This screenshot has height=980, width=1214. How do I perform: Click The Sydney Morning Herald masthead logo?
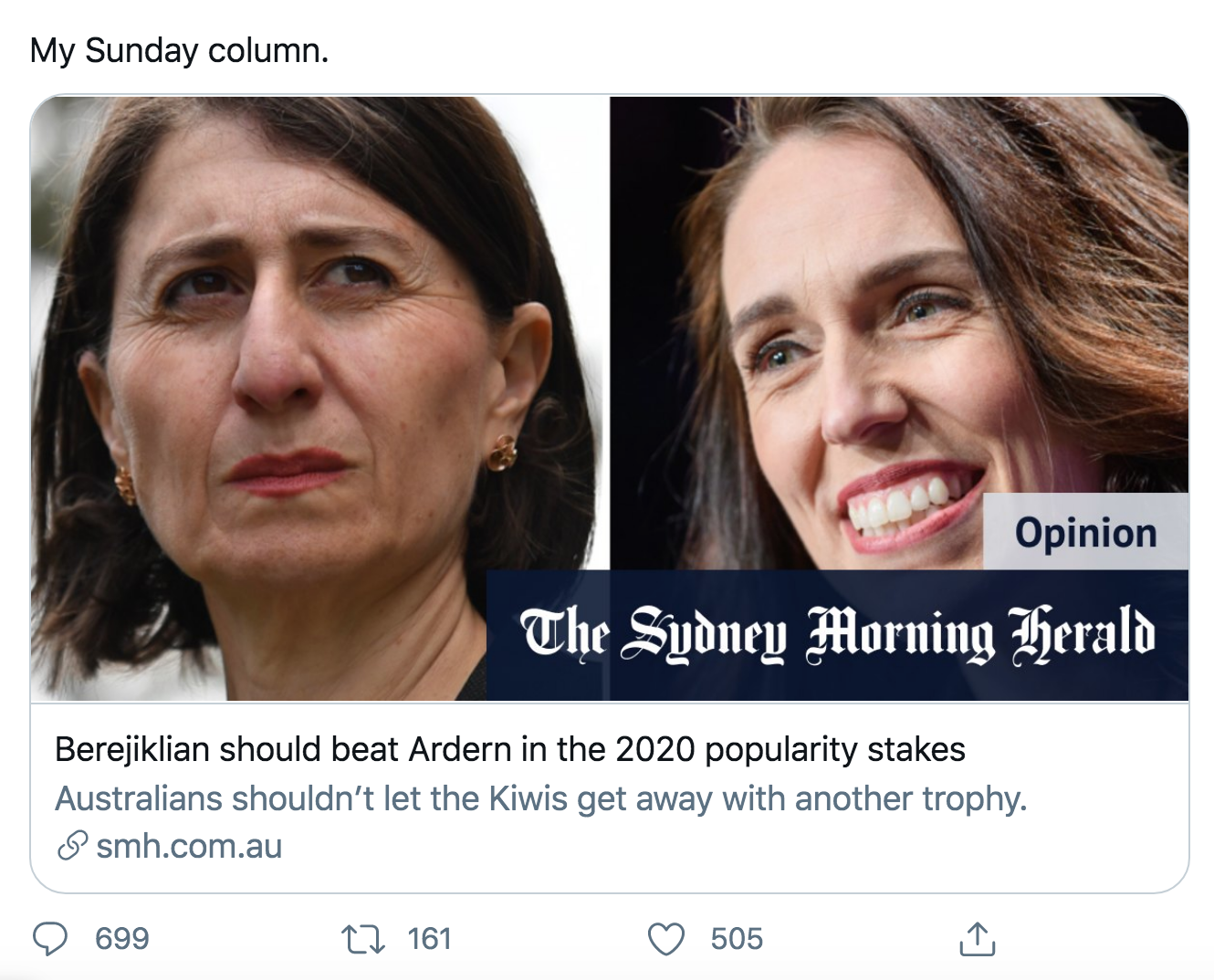(836, 633)
